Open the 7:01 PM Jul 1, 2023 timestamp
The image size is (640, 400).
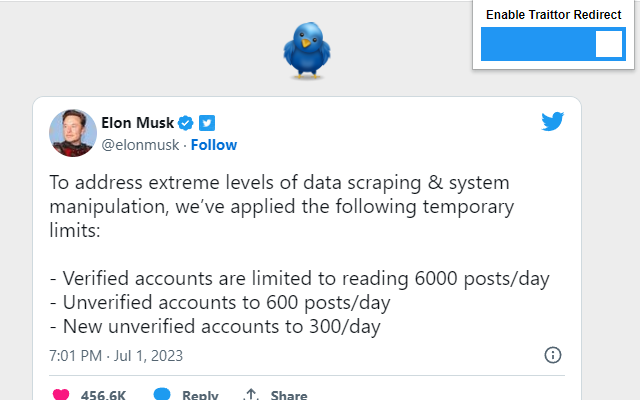tap(115, 355)
